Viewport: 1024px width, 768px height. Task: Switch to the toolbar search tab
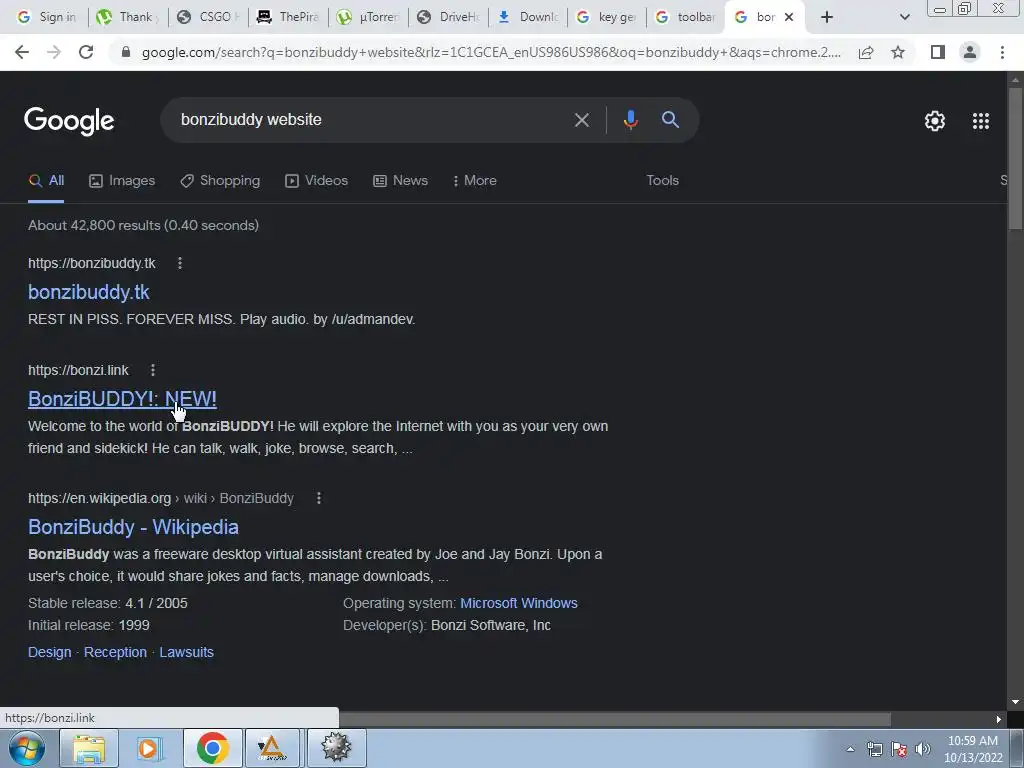687,17
